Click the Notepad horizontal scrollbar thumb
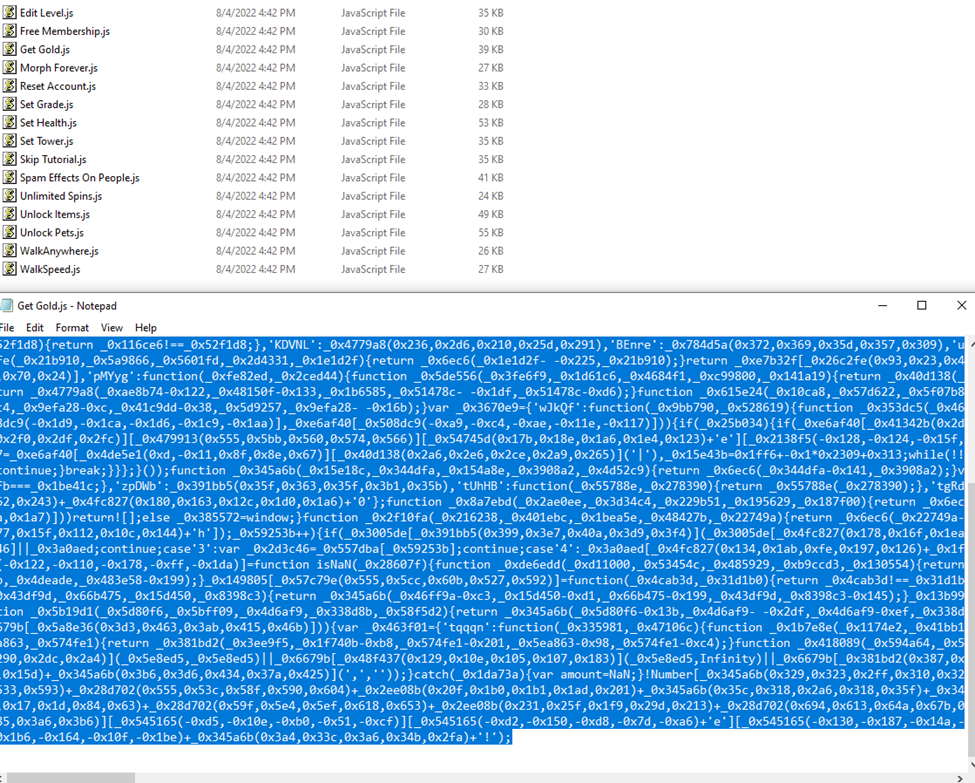 pos(68,776)
